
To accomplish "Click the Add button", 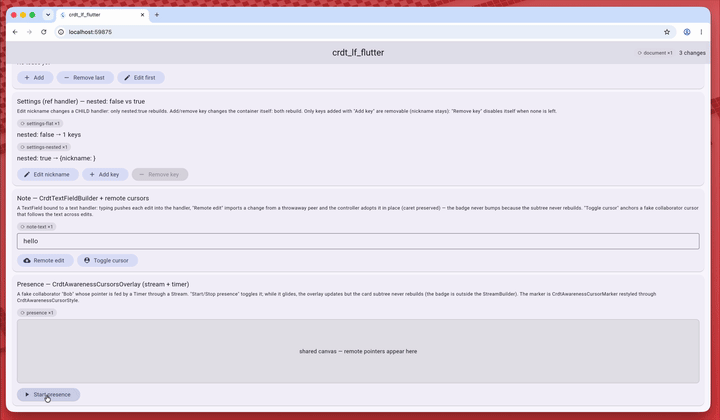I will (x=35, y=78).
